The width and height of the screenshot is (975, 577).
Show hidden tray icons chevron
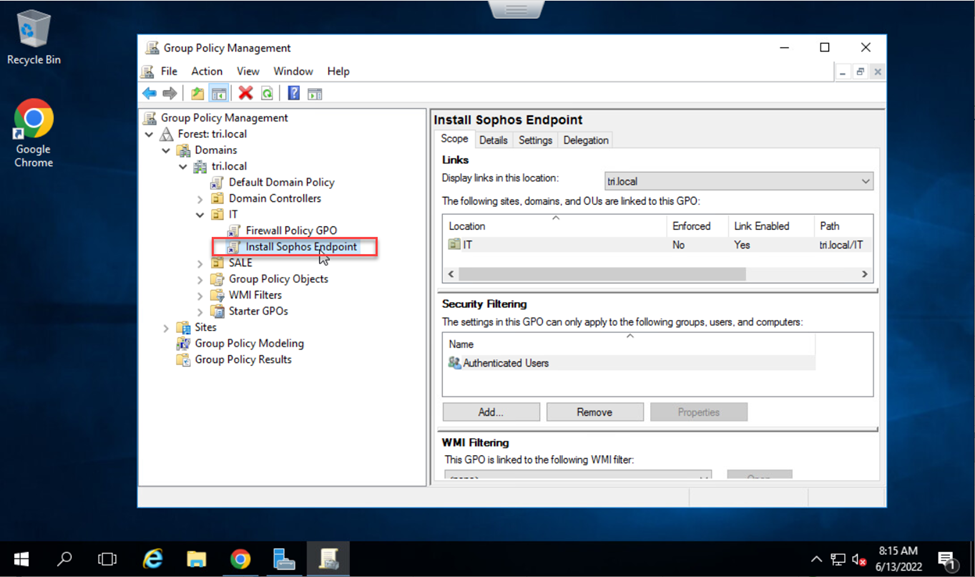pos(816,560)
